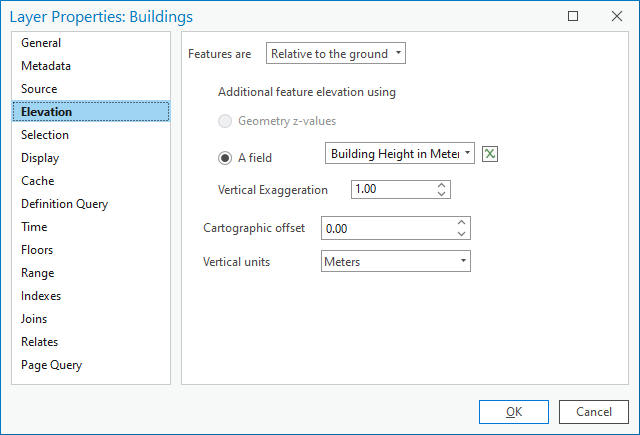Dismiss dialog with the Cancel button
Image resolution: width=640 pixels, height=435 pixels.
(x=593, y=412)
